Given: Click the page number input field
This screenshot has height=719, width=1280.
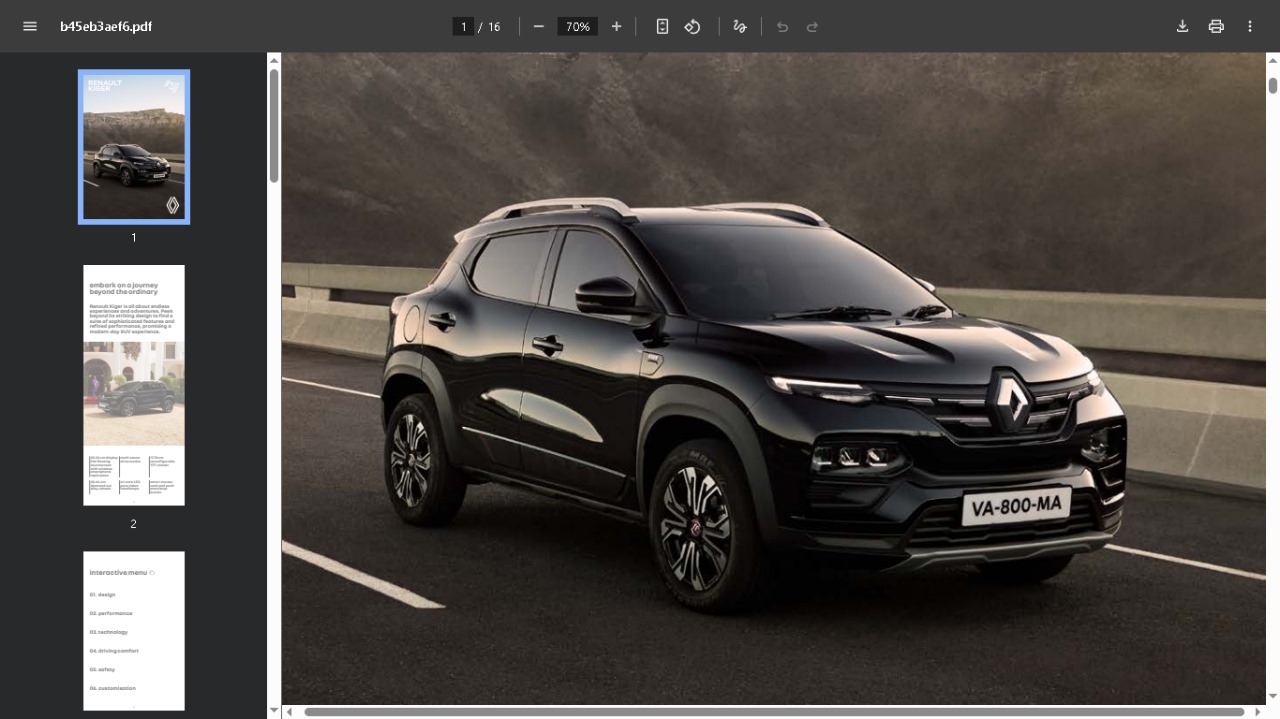Looking at the screenshot, I should click(463, 26).
